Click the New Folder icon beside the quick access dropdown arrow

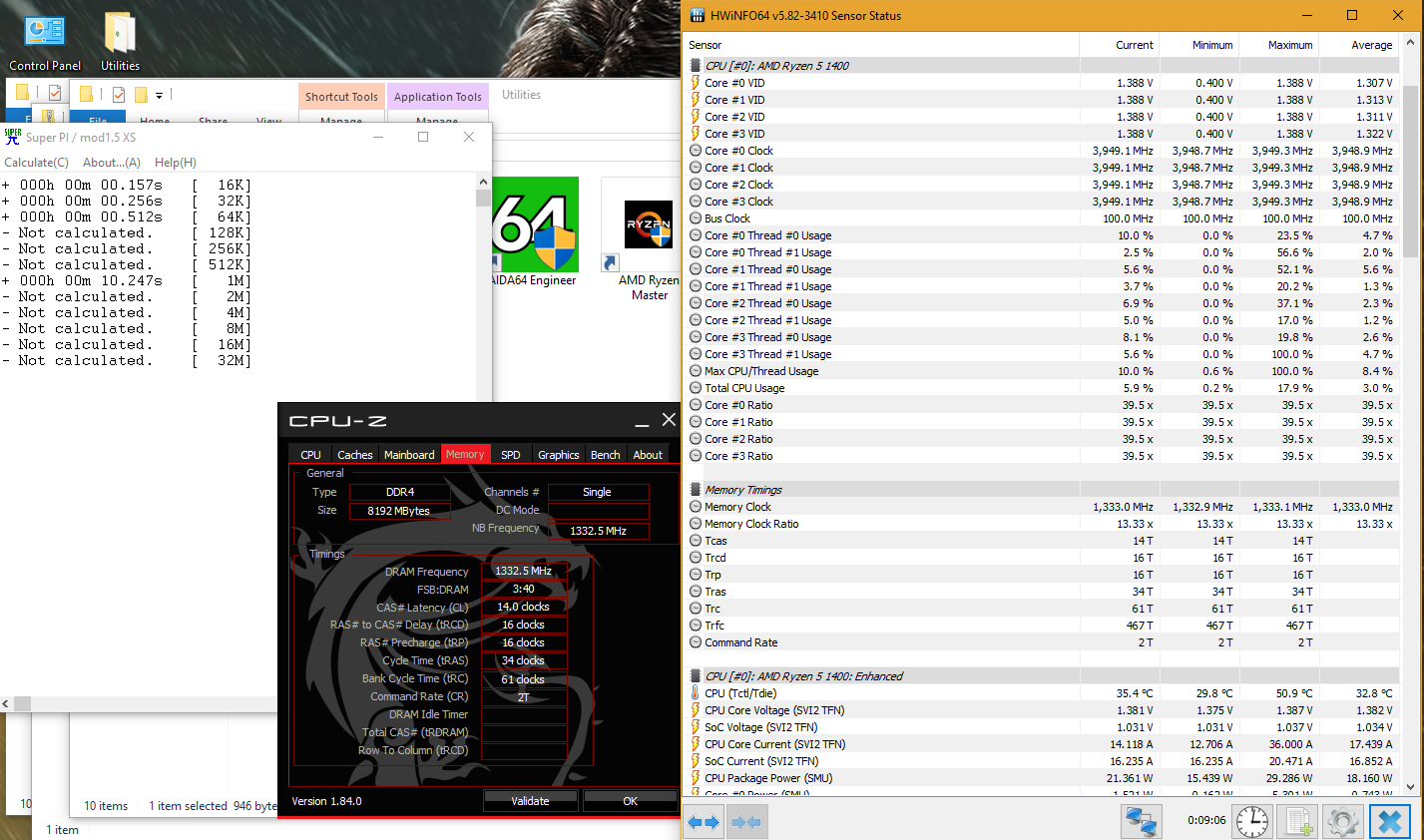click(141, 95)
